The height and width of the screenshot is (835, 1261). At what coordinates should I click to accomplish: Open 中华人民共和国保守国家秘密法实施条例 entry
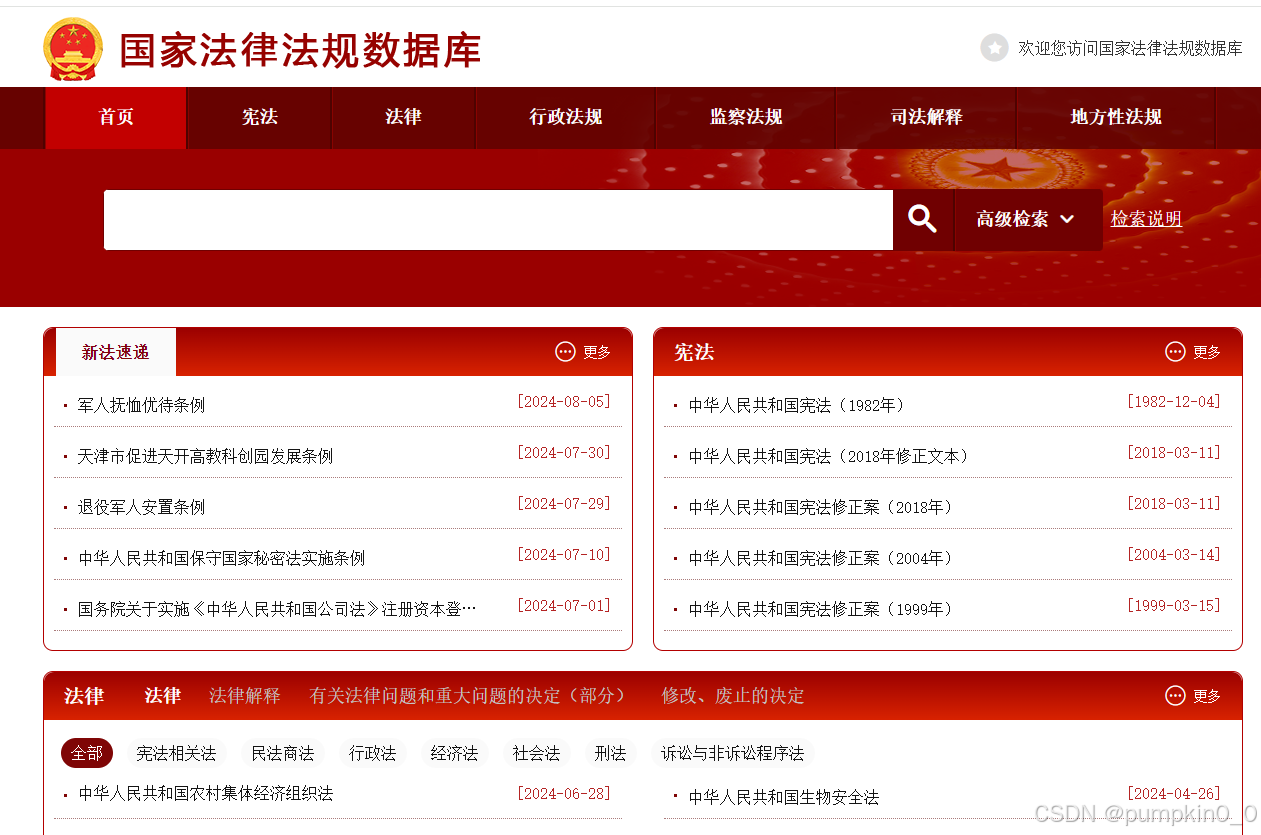[221, 558]
